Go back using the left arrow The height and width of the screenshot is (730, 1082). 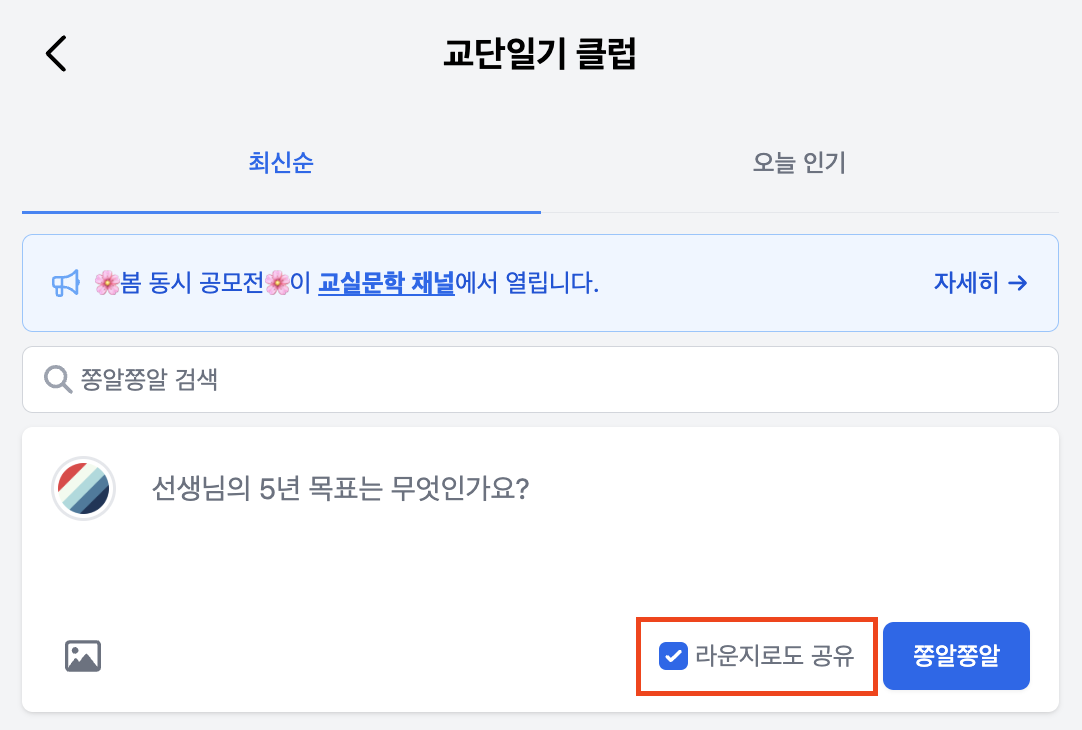click(56, 53)
